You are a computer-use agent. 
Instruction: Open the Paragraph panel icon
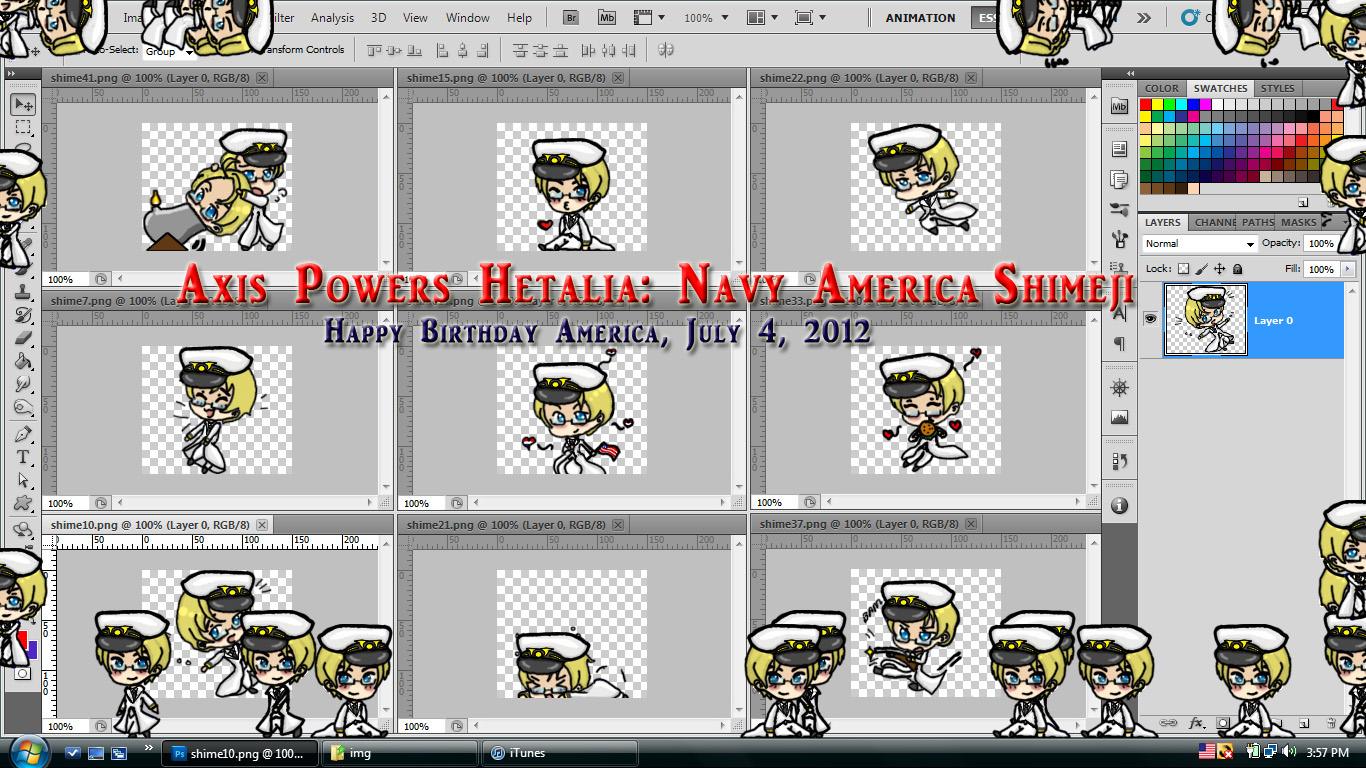(x=1119, y=344)
